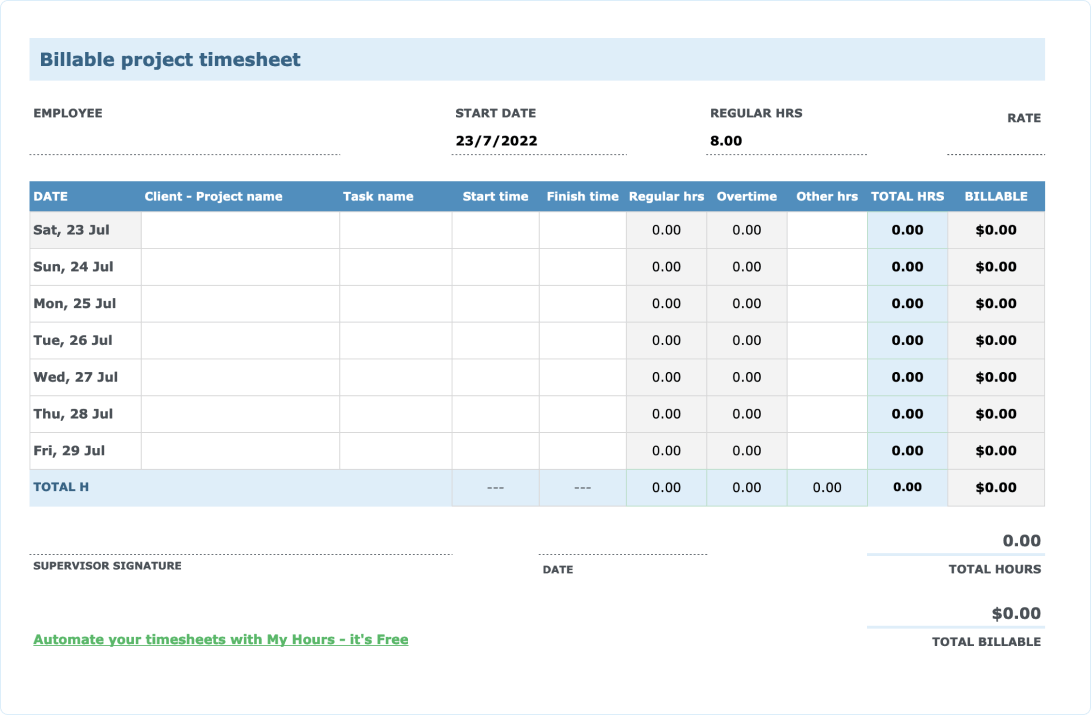Select the TOTAL H row label
Image resolution: width=1091 pixels, height=715 pixels.
point(61,487)
